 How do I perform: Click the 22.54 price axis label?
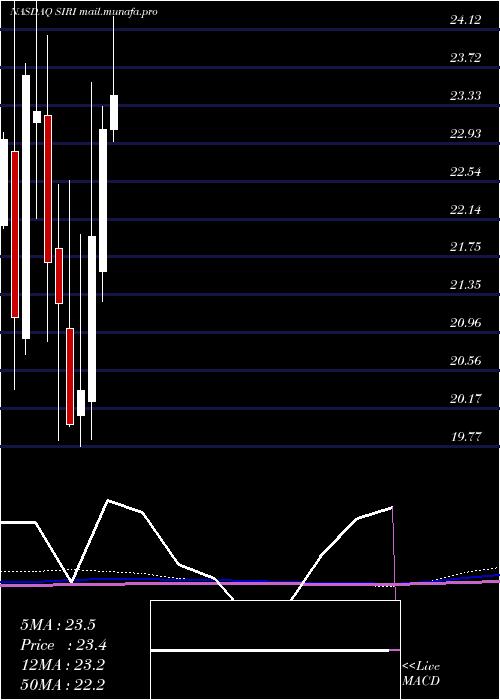click(x=466, y=171)
